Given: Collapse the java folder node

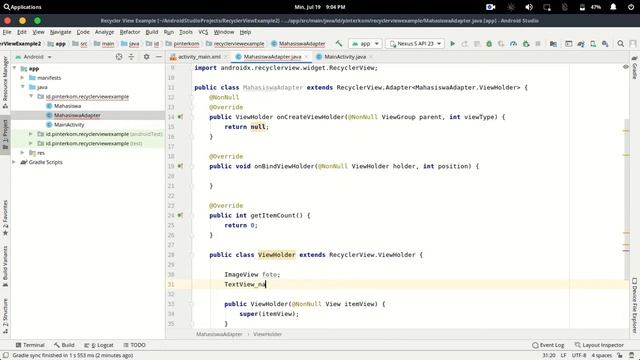Looking at the screenshot, I should [x=23, y=87].
